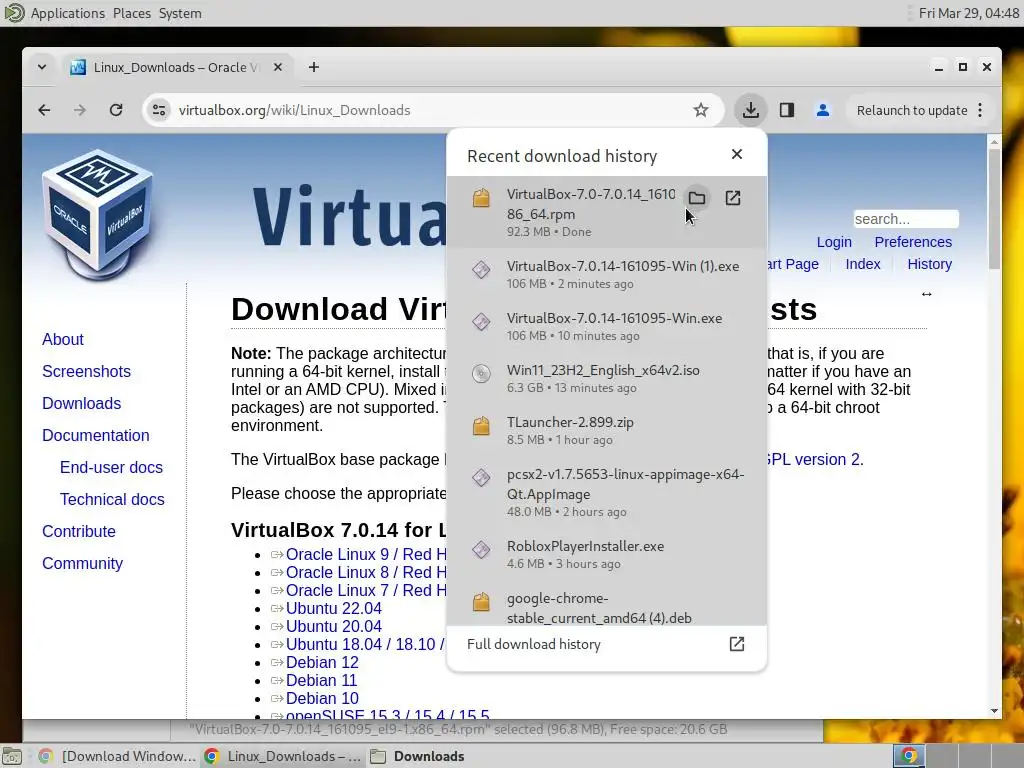Click the page vertical scrollbar thumb
The height and width of the screenshot is (768, 1024).
point(995,209)
